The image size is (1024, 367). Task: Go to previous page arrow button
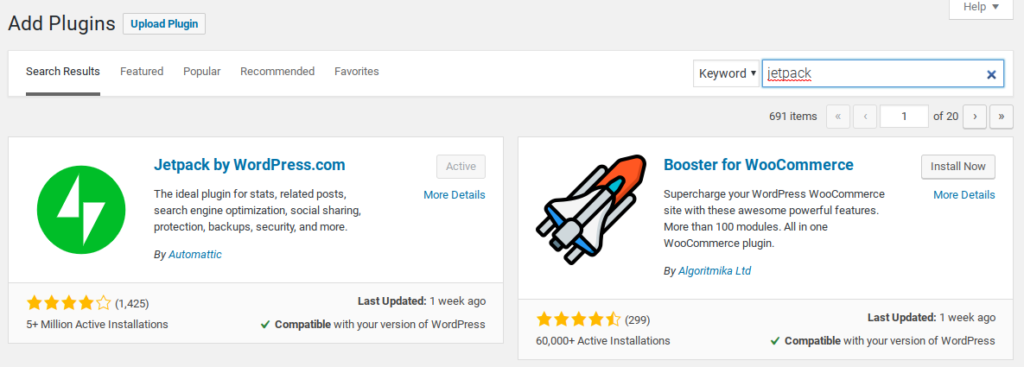(865, 116)
